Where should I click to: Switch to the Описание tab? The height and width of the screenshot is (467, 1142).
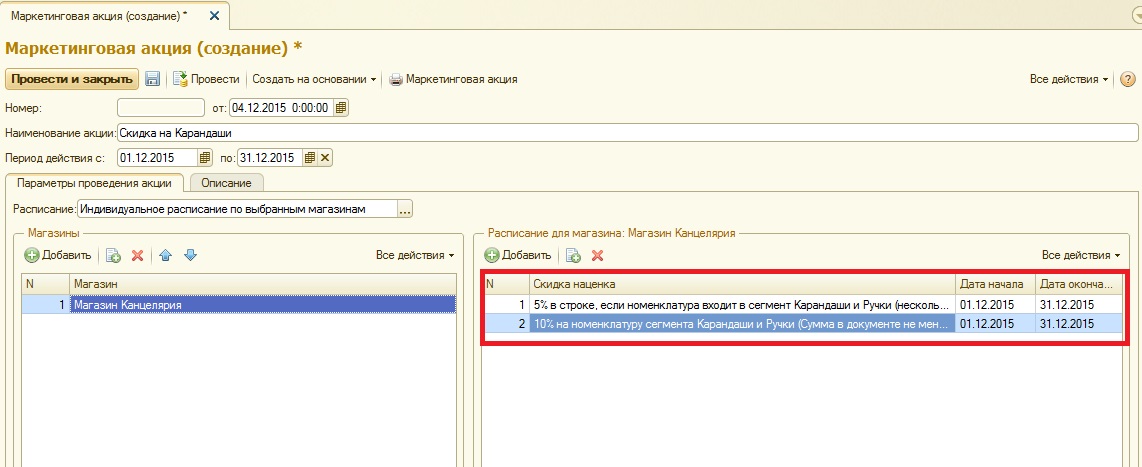tap(226, 182)
